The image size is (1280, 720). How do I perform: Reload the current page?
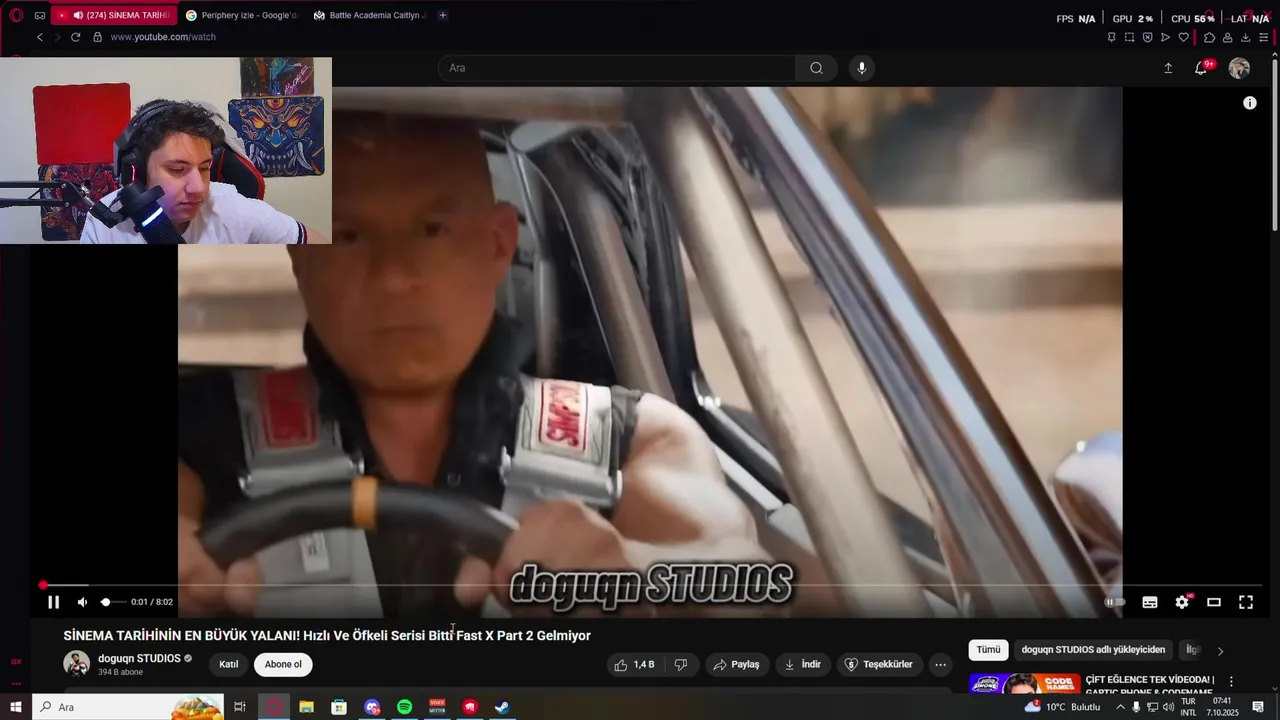[75, 37]
